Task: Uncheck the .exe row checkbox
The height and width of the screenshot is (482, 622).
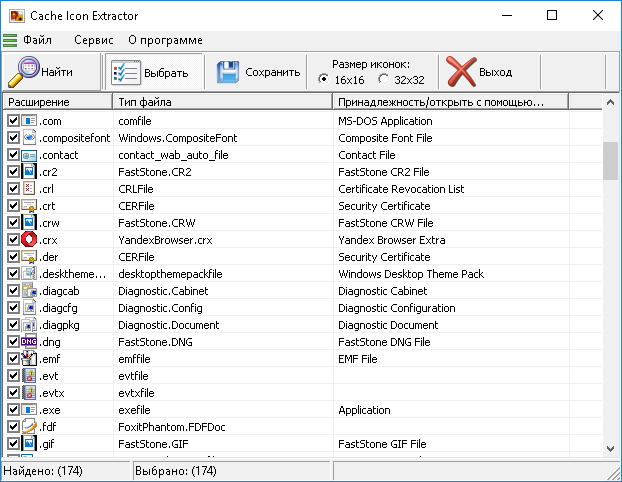Action: (x=13, y=410)
